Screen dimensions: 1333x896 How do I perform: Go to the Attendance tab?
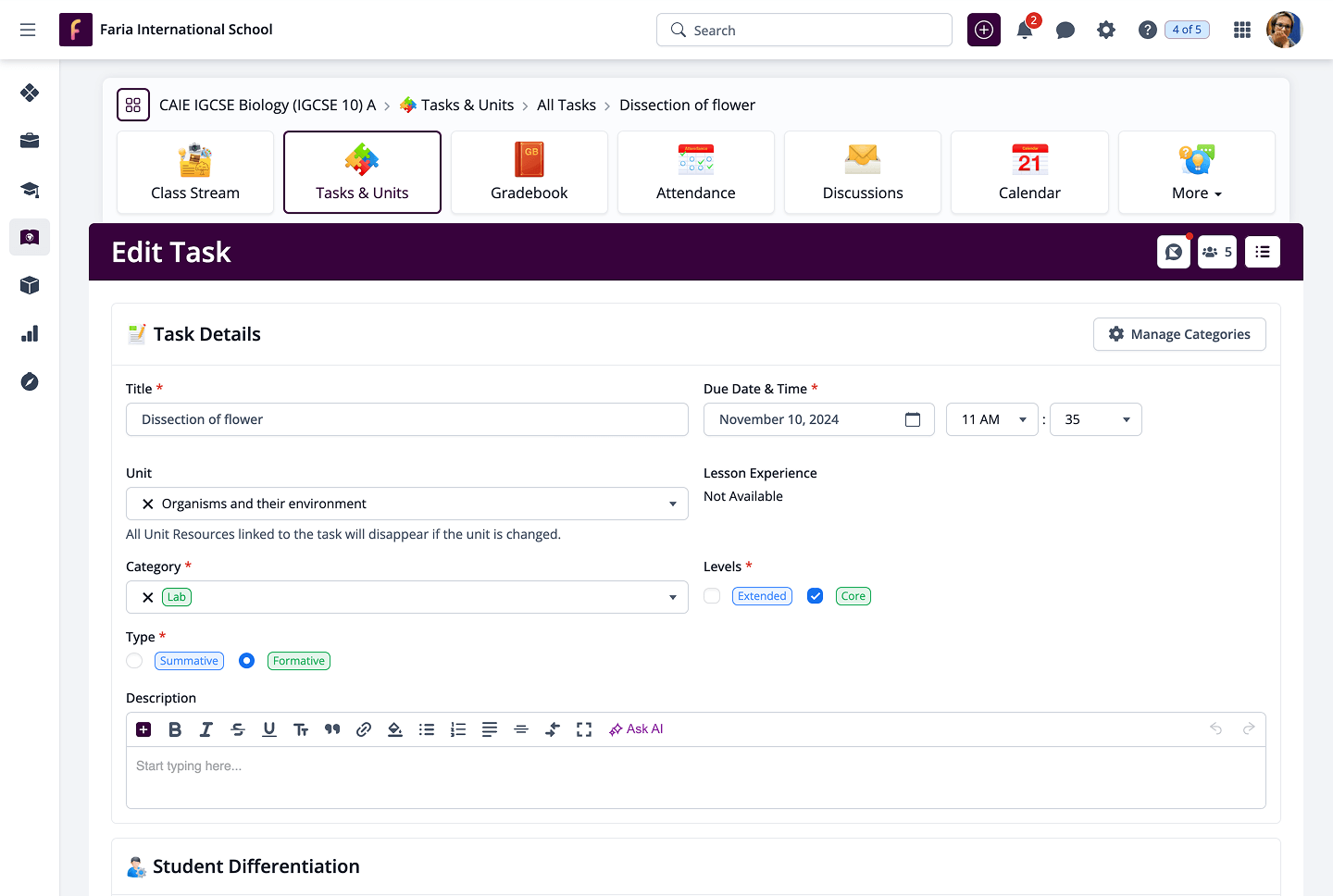(x=696, y=173)
